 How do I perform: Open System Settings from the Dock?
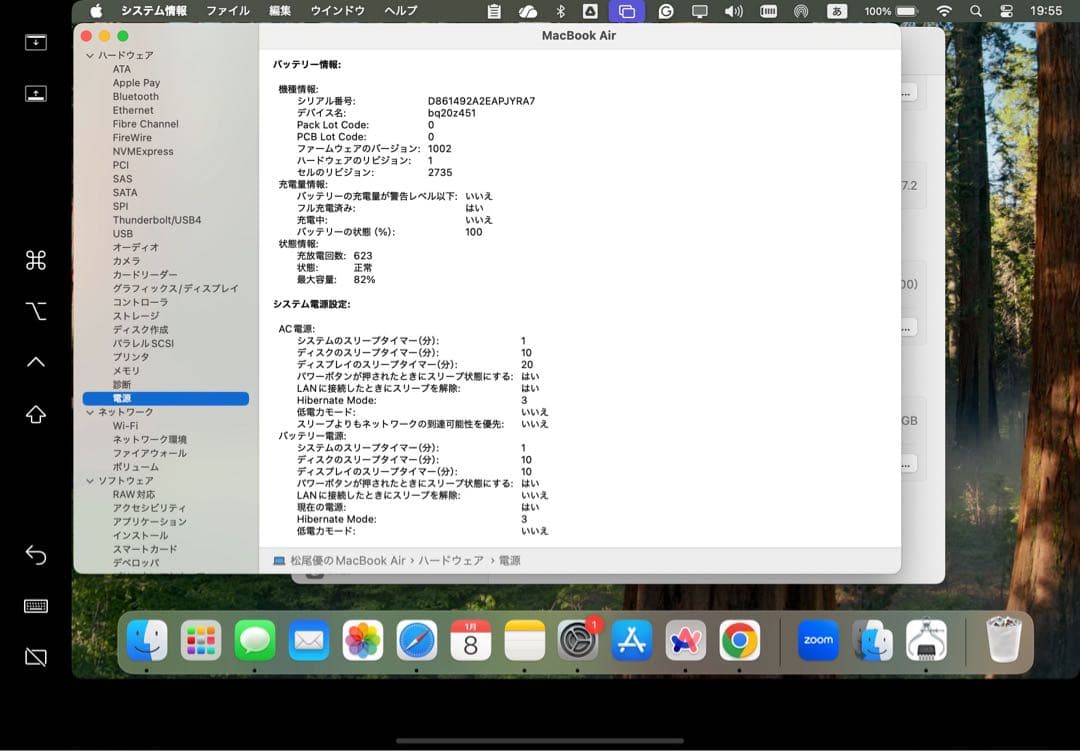point(578,641)
